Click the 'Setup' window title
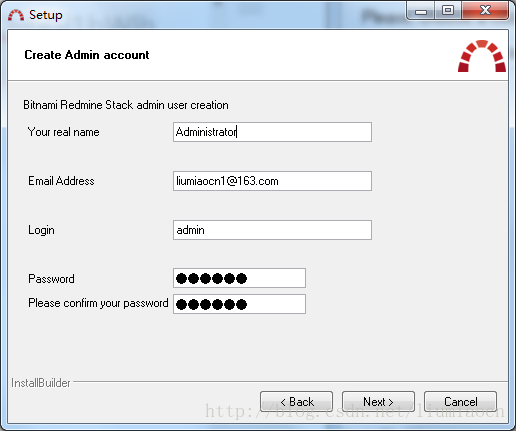Viewport: 516px width, 431px height. [x=46, y=15]
